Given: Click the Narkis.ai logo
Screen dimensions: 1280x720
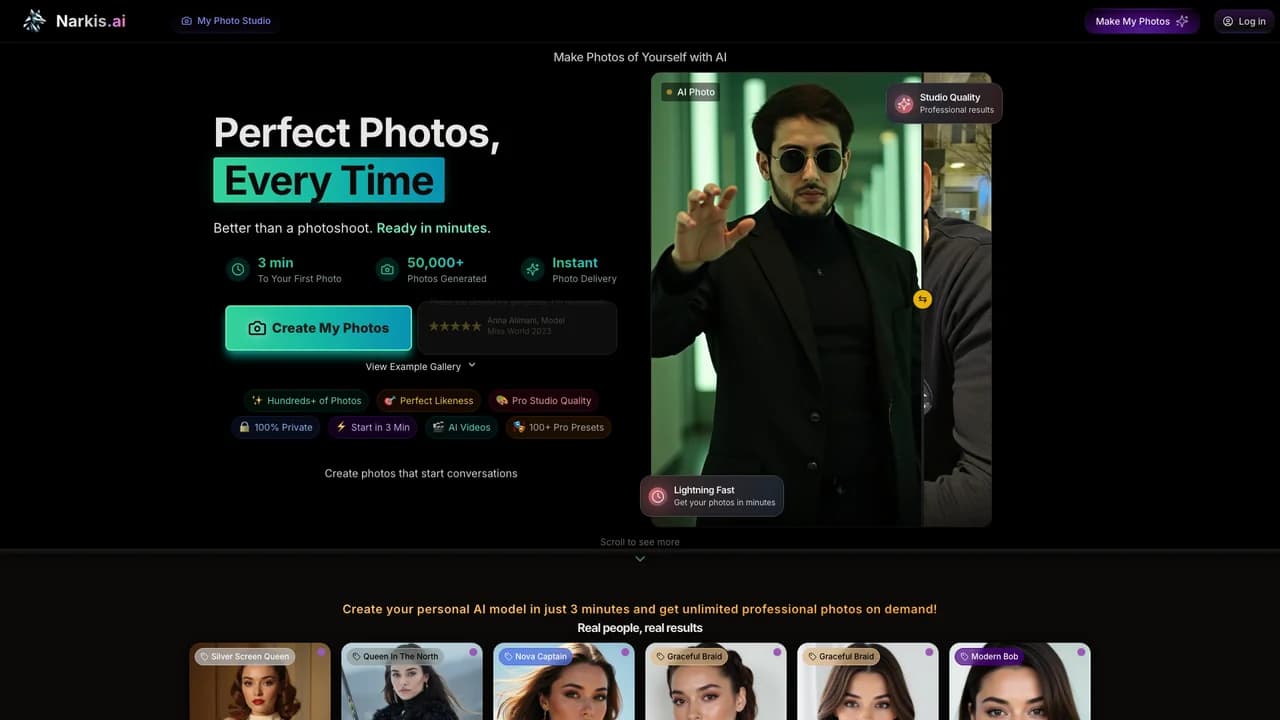Looking at the screenshot, I should (74, 21).
